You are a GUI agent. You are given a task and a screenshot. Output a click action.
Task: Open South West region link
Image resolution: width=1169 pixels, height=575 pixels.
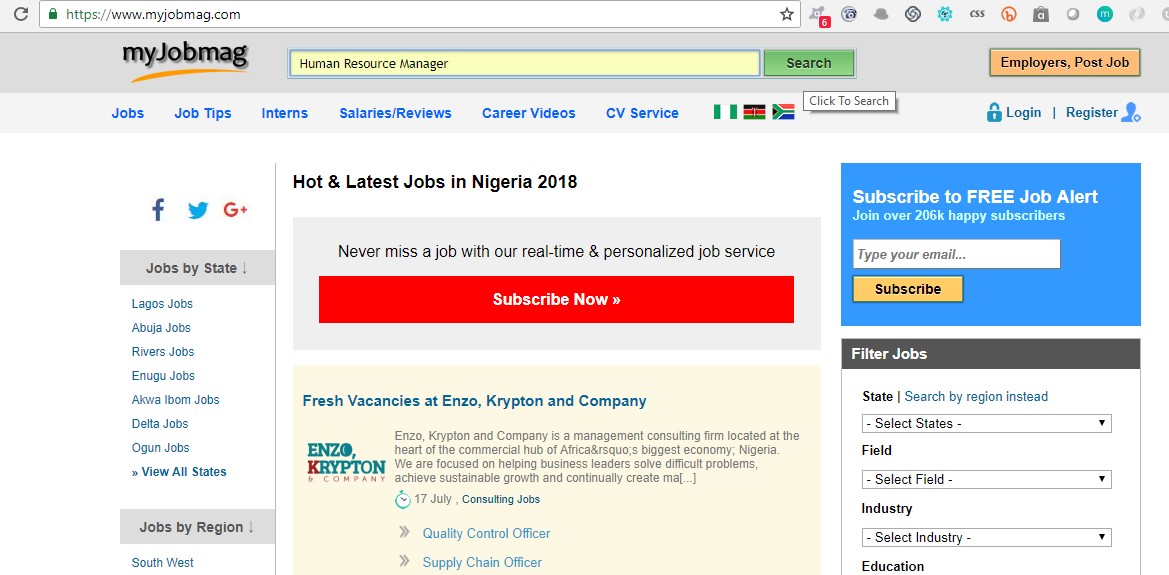(x=163, y=562)
